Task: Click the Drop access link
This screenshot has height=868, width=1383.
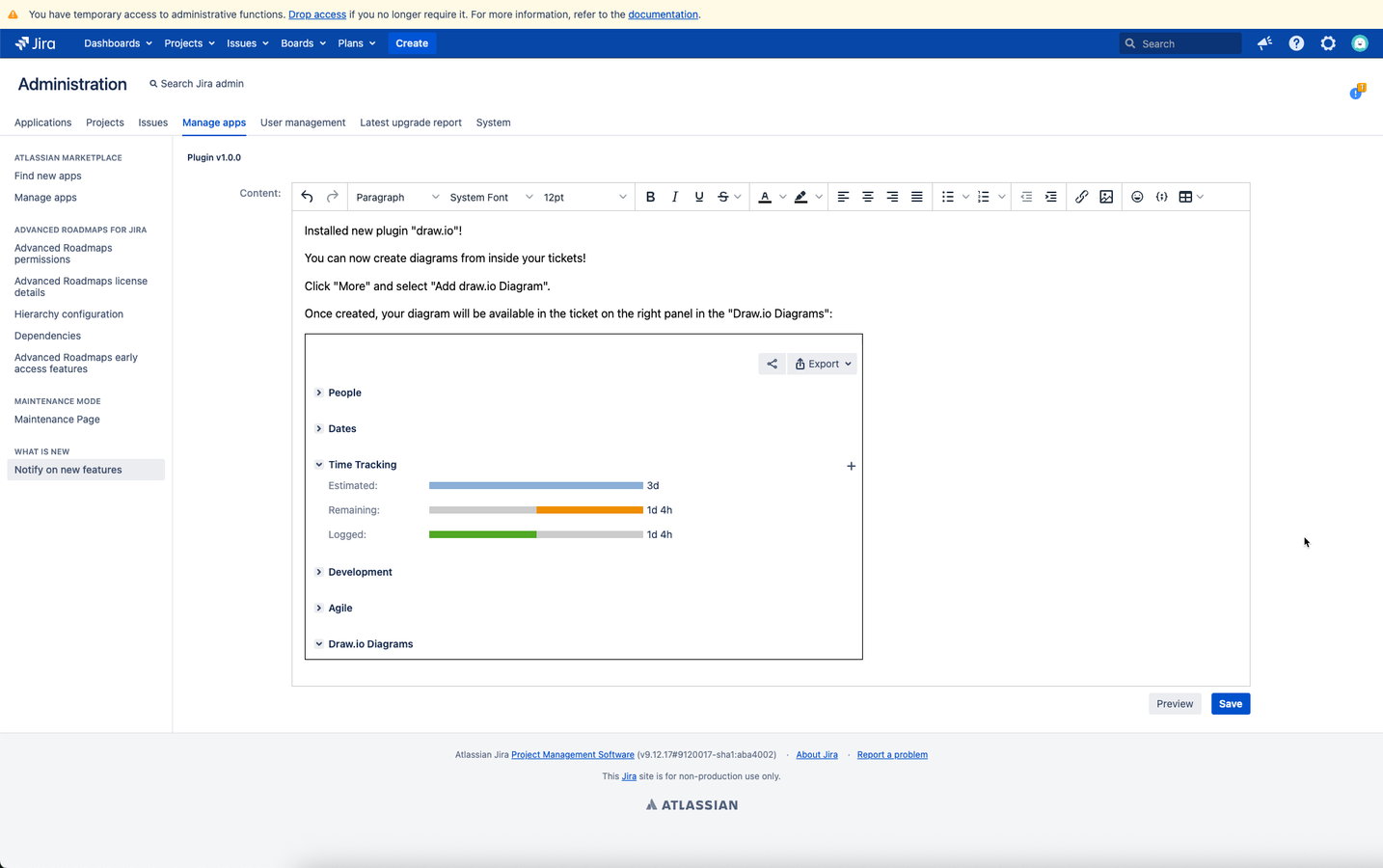Action: (317, 14)
